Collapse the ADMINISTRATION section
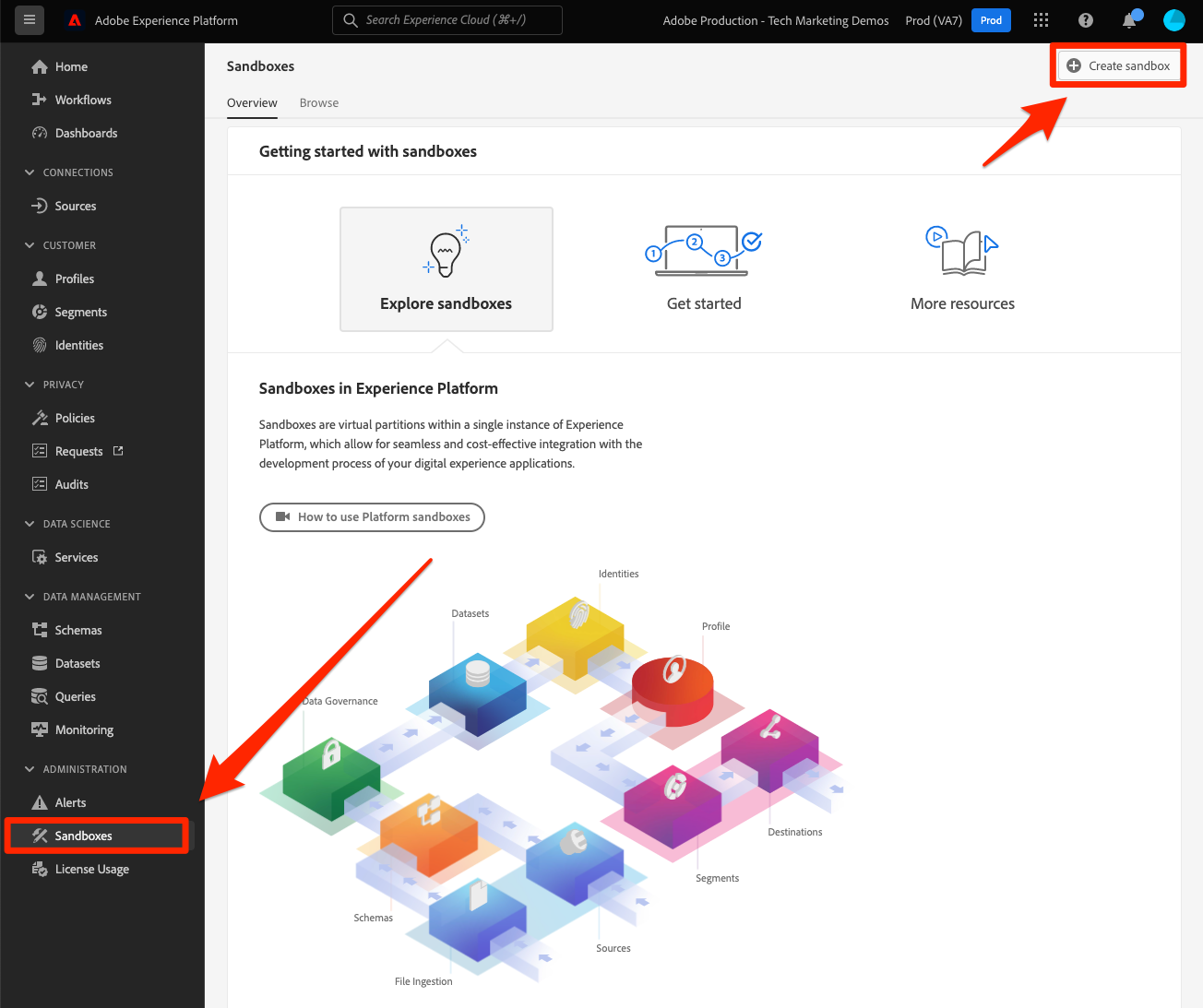The image size is (1203, 1008). click(x=30, y=769)
